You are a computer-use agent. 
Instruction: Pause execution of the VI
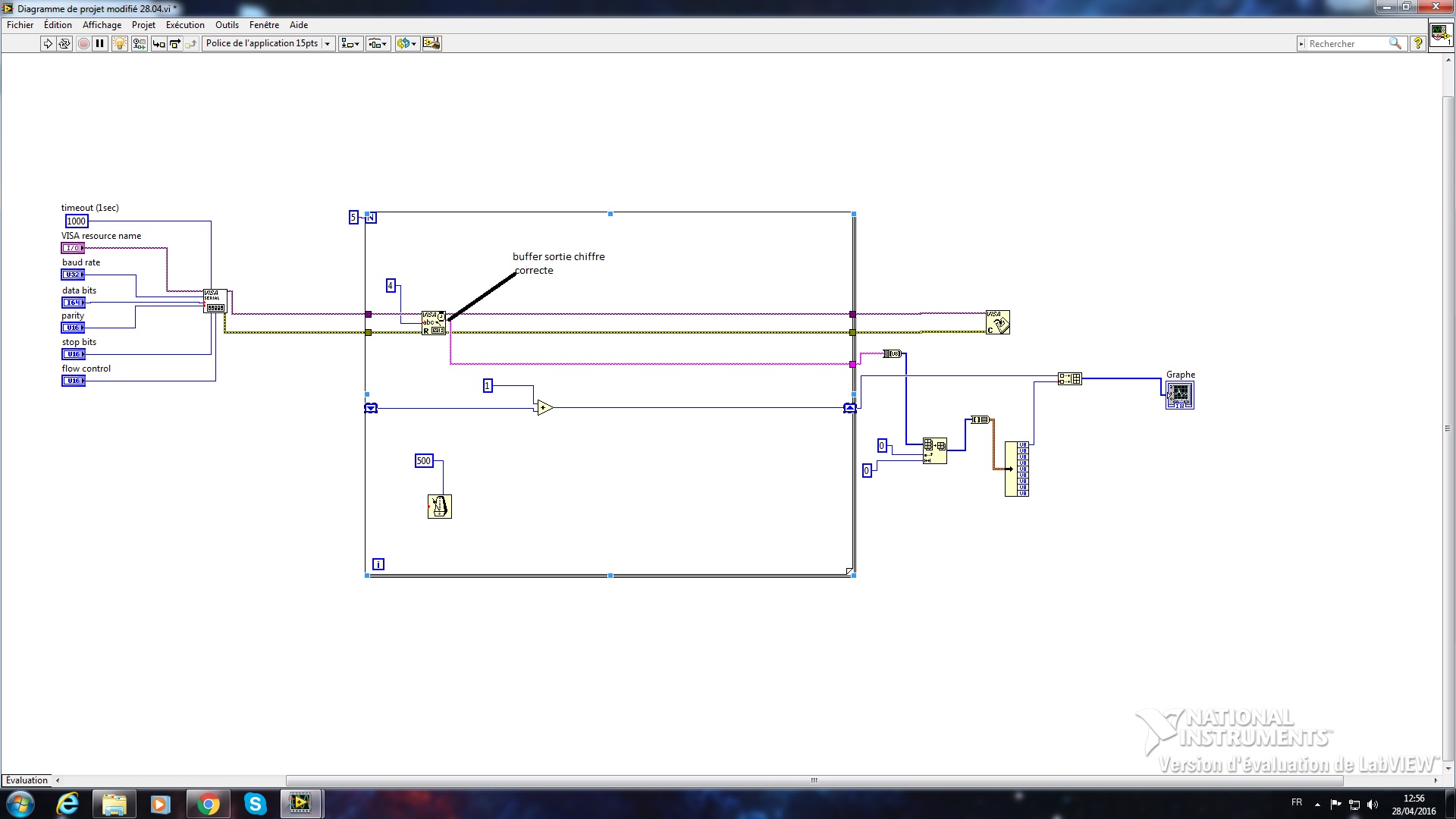(99, 43)
